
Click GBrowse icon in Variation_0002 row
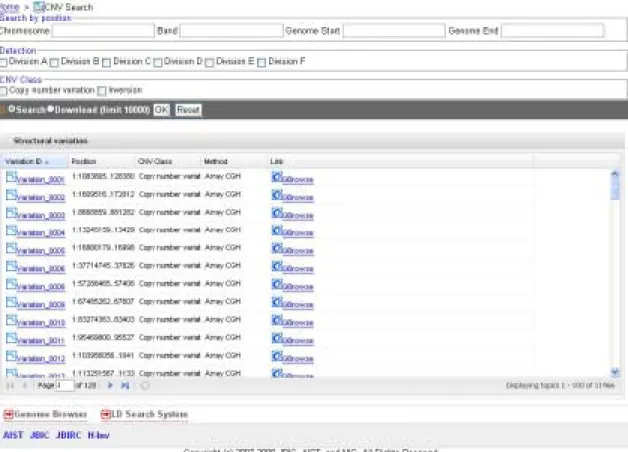[x=277, y=195]
